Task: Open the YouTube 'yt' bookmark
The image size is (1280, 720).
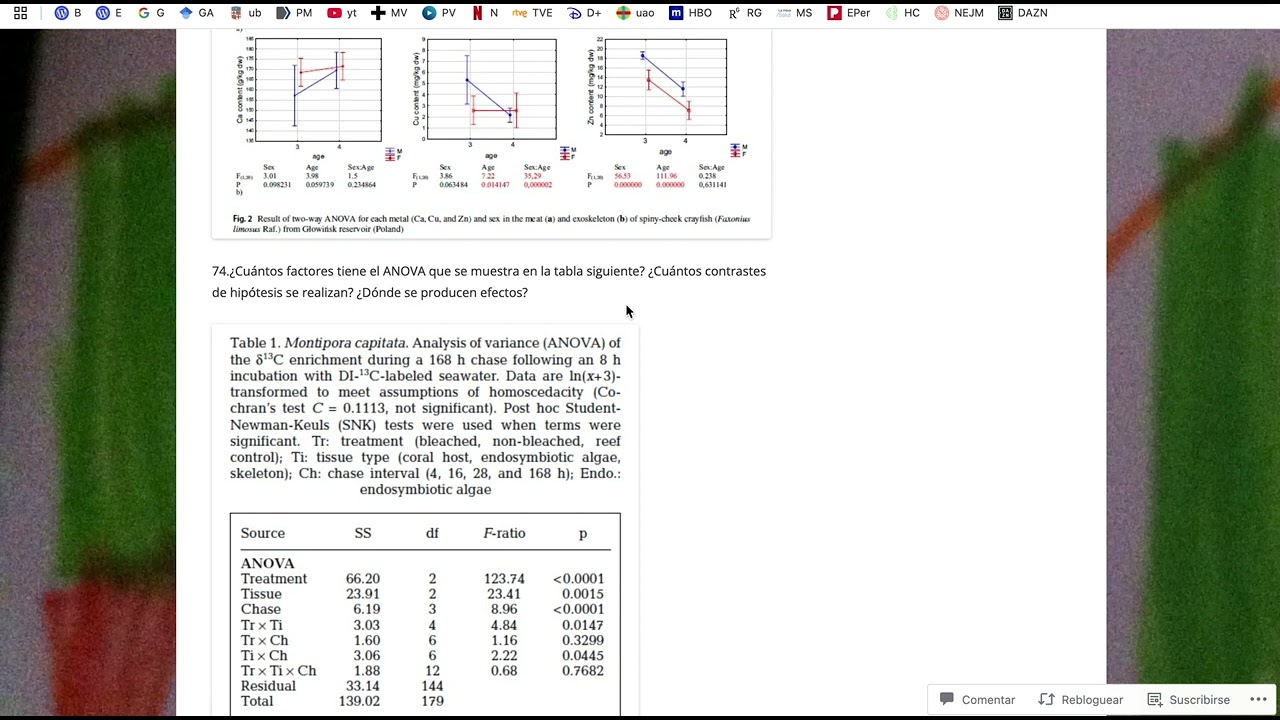Action: [x=342, y=13]
